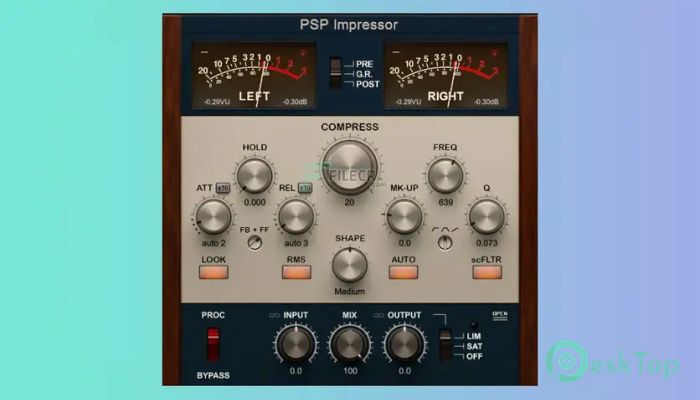The image size is (700, 400).
Task: Click the OUTPUT level knob
Action: [x=404, y=344]
